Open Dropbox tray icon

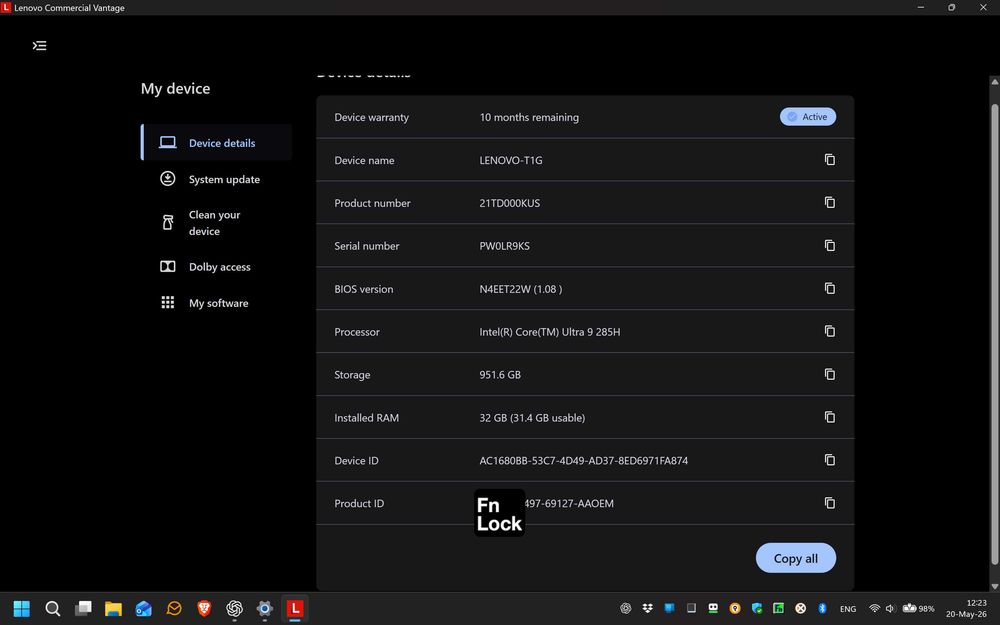click(x=647, y=608)
